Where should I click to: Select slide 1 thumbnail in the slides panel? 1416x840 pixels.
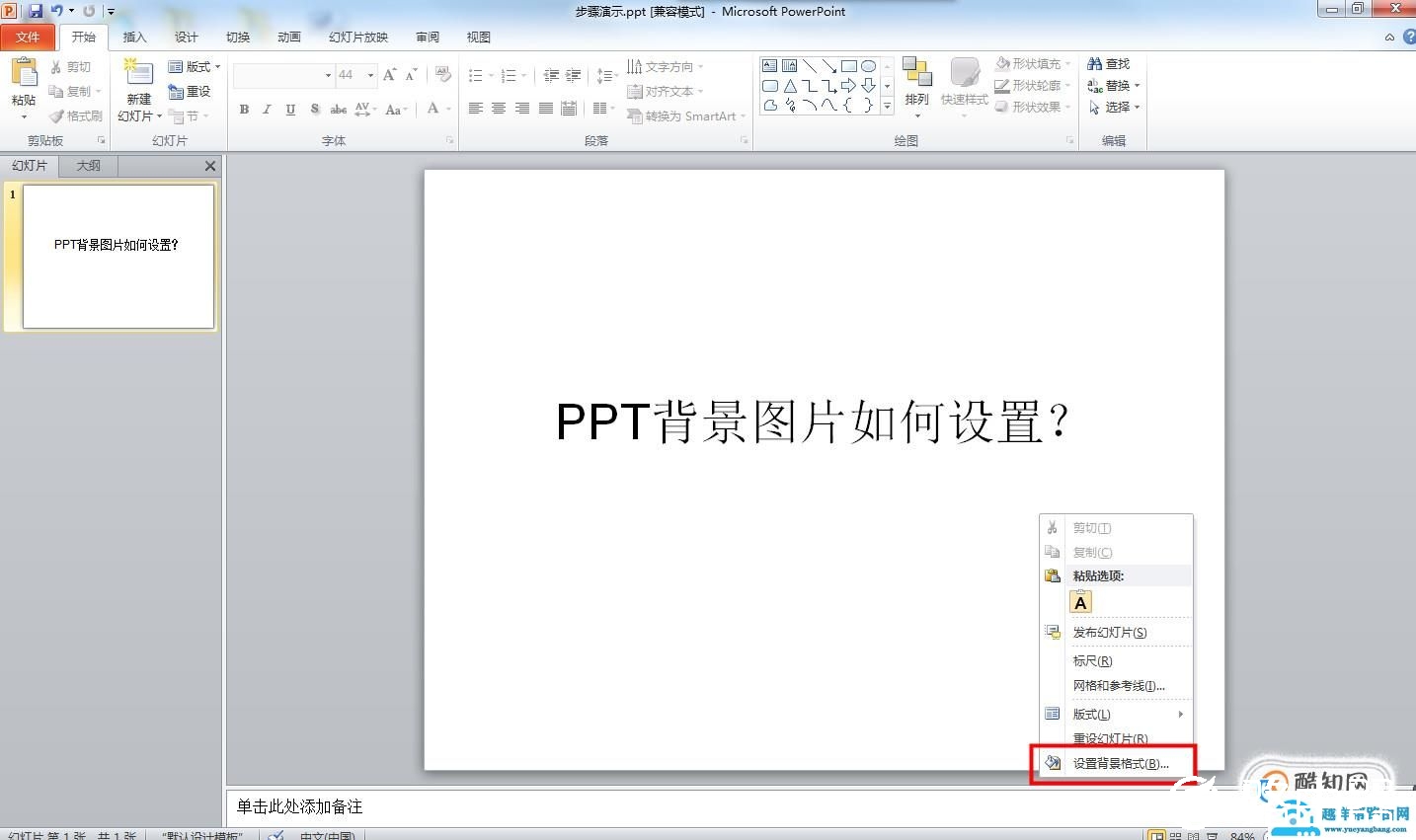[116, 256]
